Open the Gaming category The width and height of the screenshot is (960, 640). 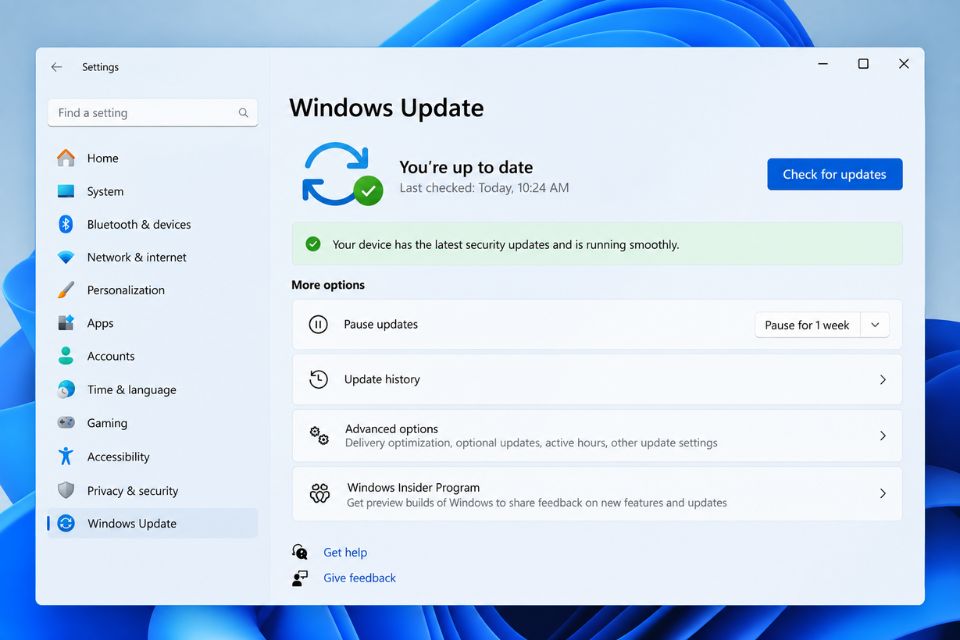point(152,423)
